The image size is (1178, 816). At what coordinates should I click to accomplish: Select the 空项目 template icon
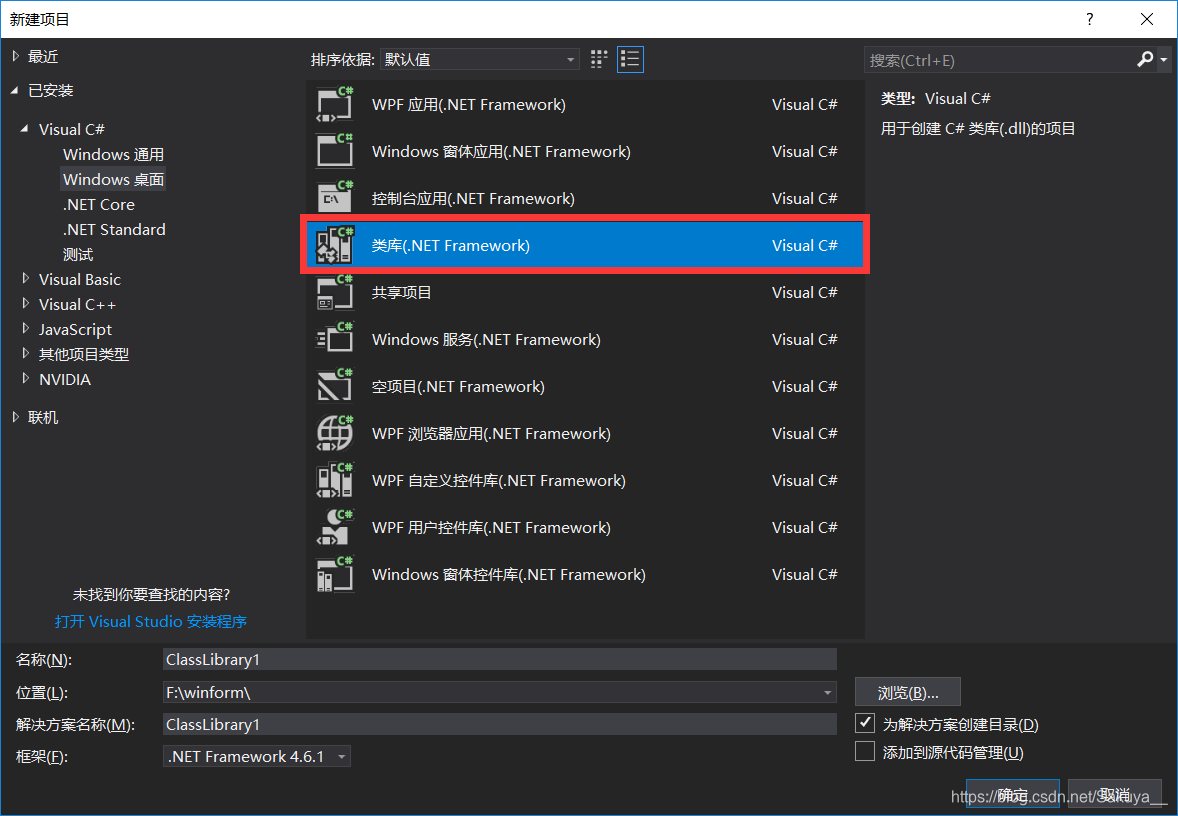(335, 386)
